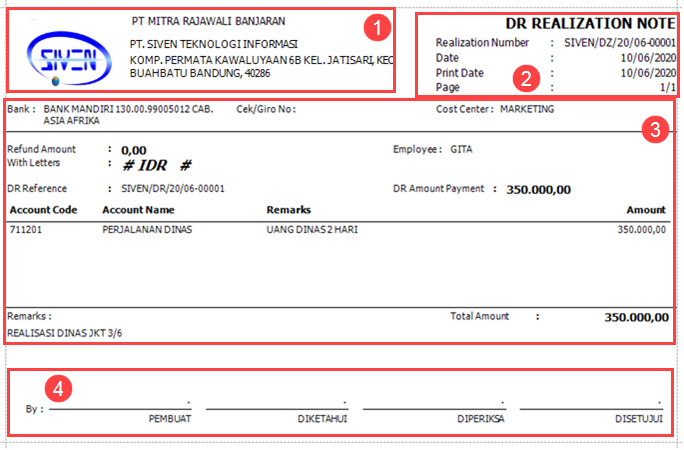Click the Realization Number label

[x=482, y=42]
